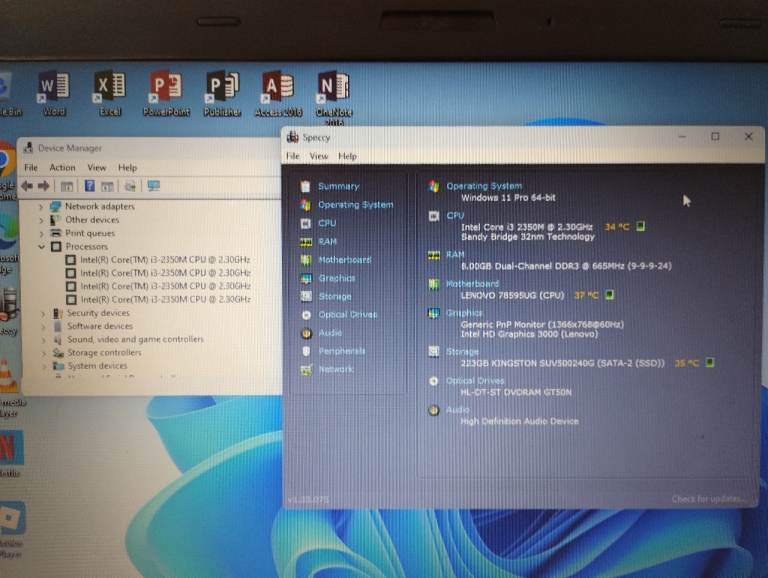This screenshot has width=768, height=578.
Task: Open the CPU section in Speccy sidebar
Action: tap(327, 223)
